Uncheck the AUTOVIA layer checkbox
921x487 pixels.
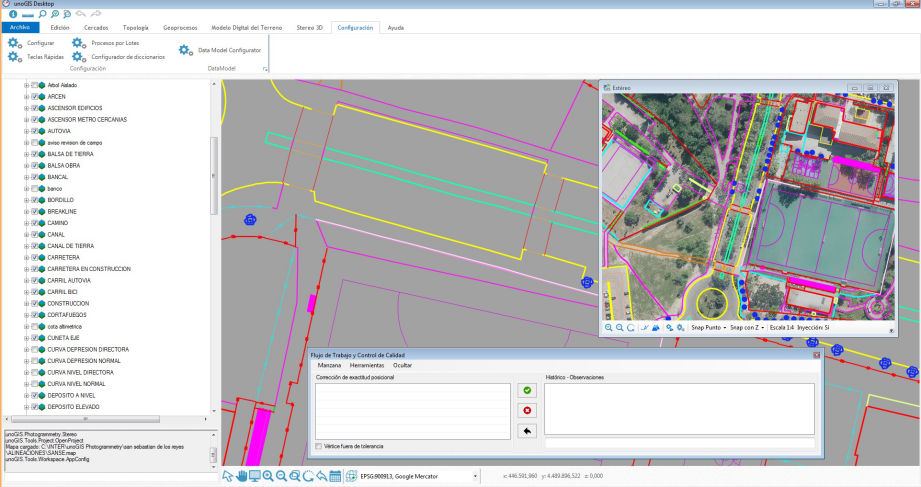tap(35, 131)
